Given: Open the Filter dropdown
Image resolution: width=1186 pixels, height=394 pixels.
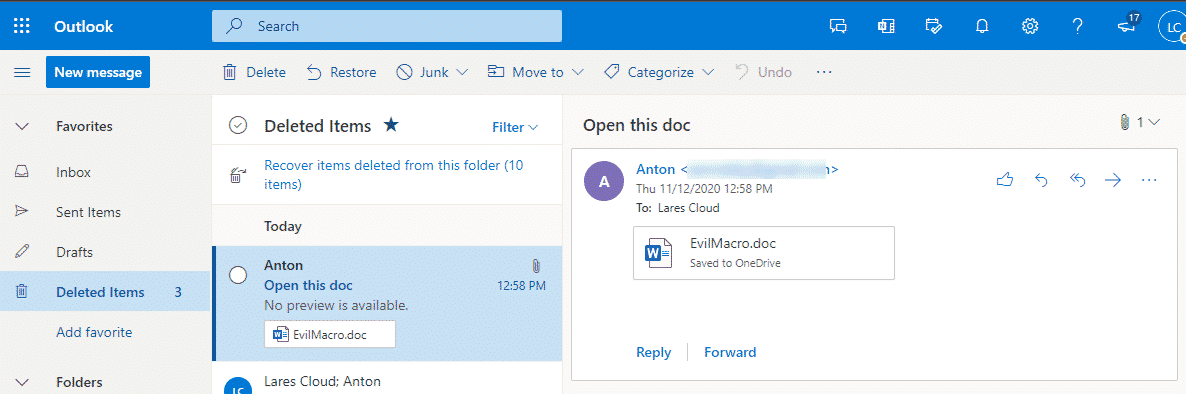Looking at the screenshot, I should 515,127.
